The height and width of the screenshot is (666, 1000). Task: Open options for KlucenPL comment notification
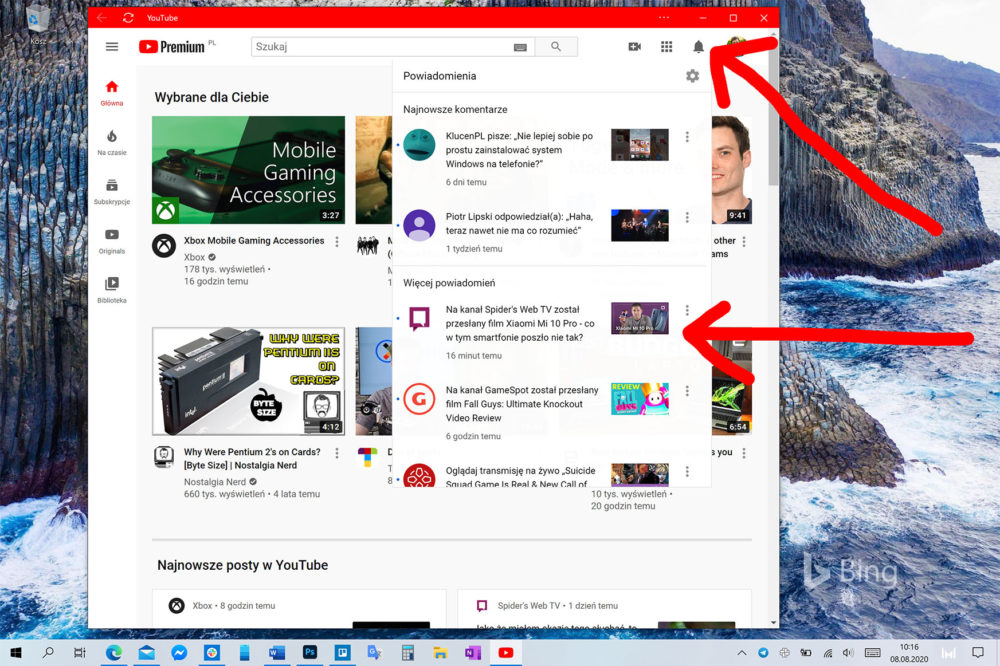coord(687,137)
